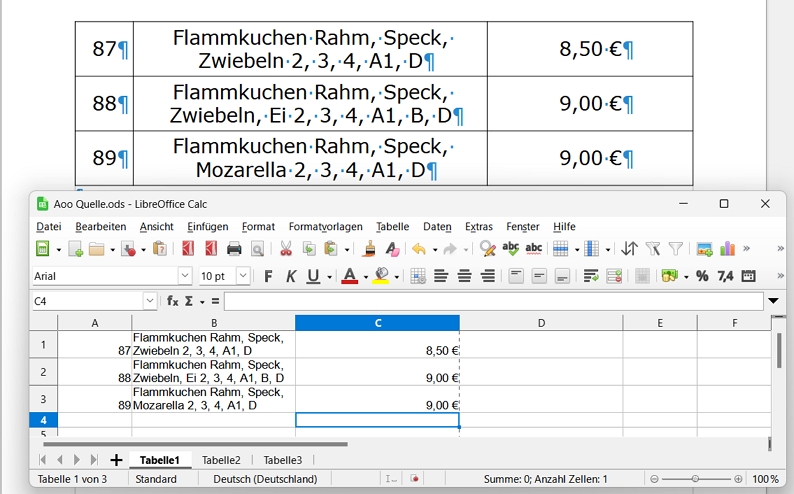Toggle italic formatting with the K button
794x494 pixels.
pos(291,276)
